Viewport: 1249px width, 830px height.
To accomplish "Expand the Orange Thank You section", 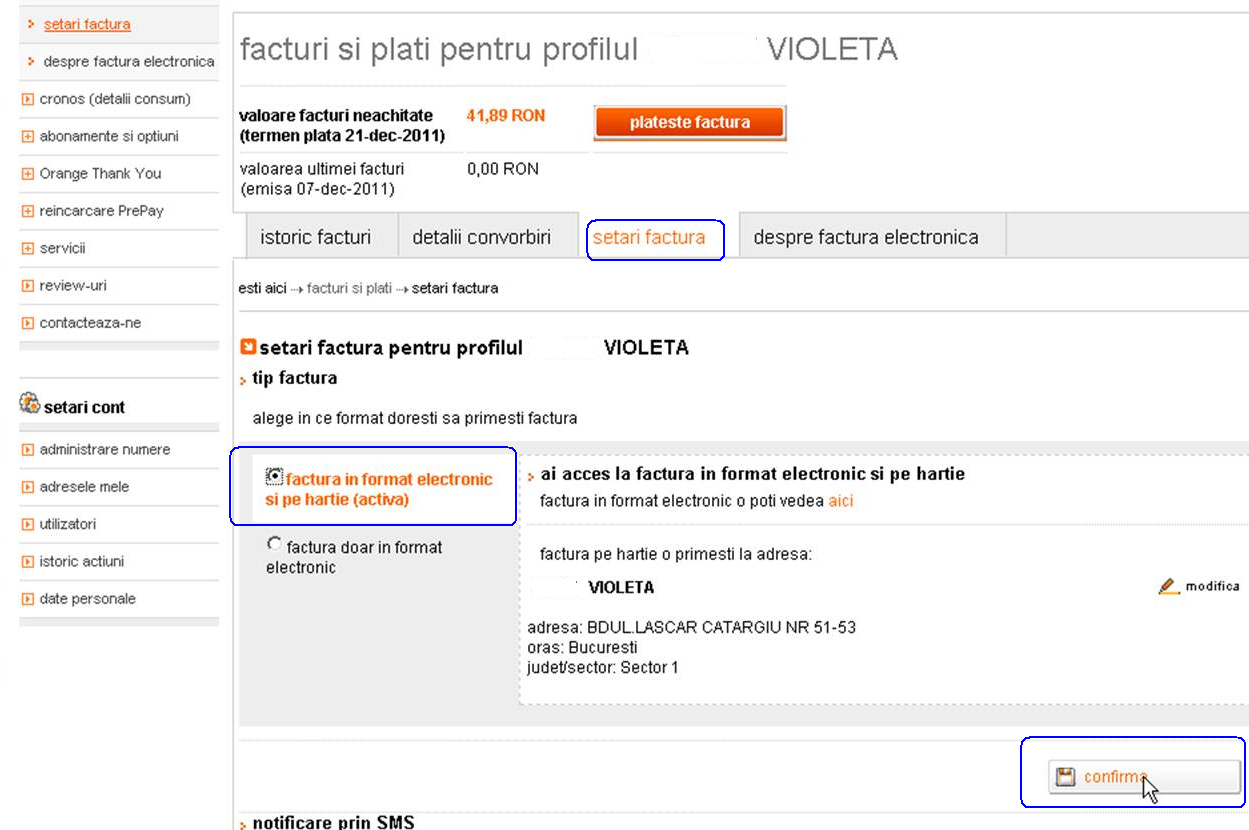I will 28,174.
